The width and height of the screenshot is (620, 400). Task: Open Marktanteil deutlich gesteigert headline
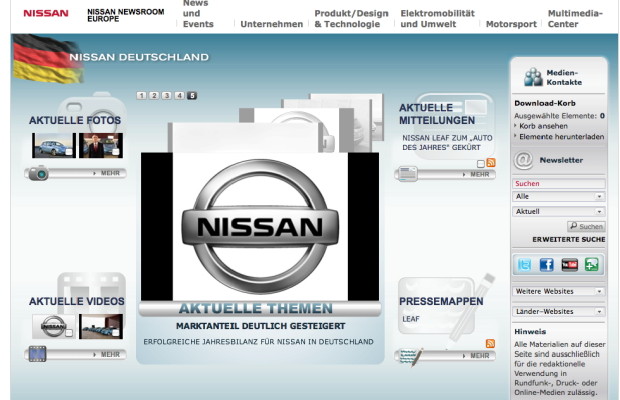[261, 326]
